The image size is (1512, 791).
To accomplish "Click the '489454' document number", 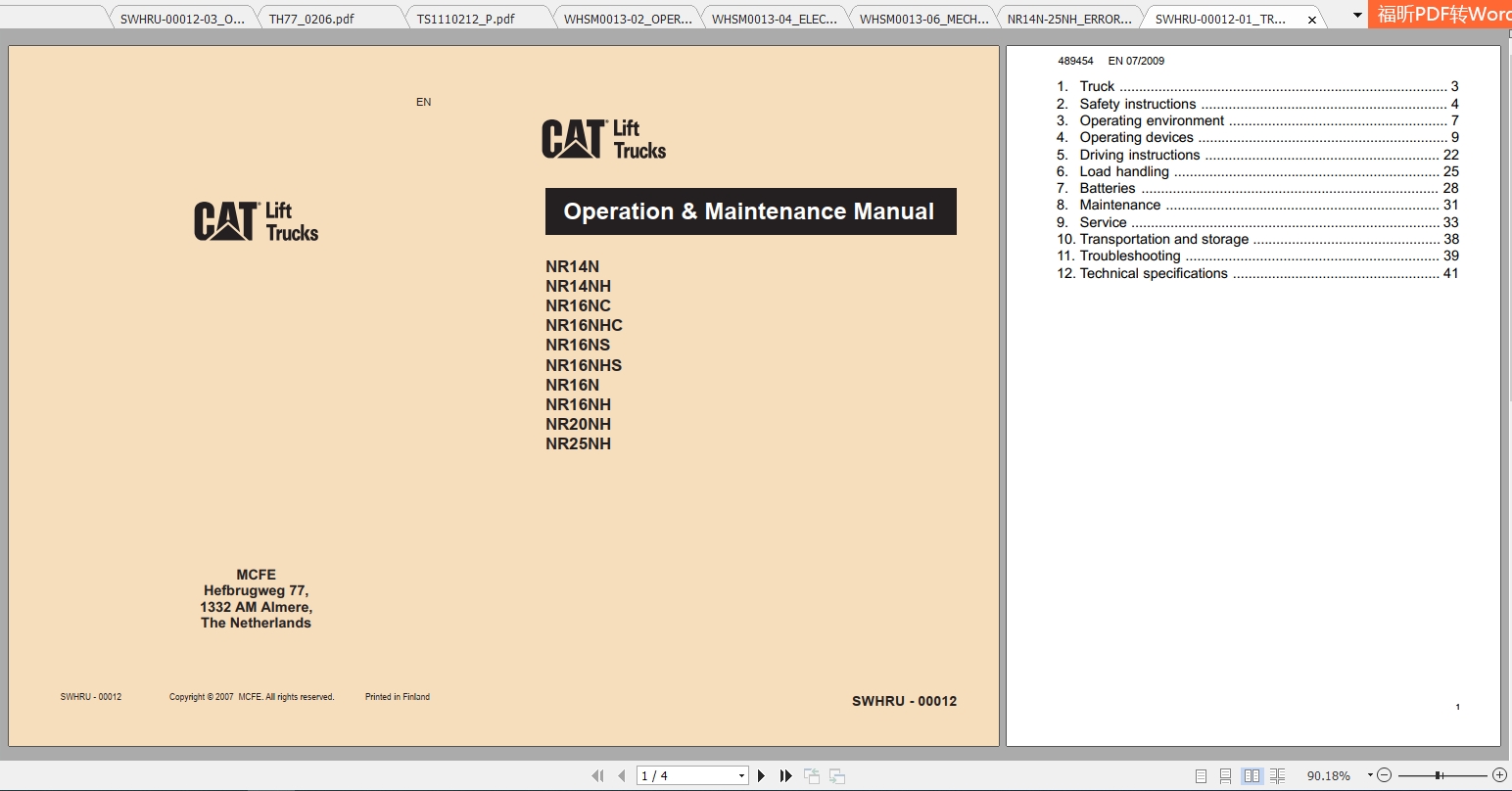I will pos(1075,61).
